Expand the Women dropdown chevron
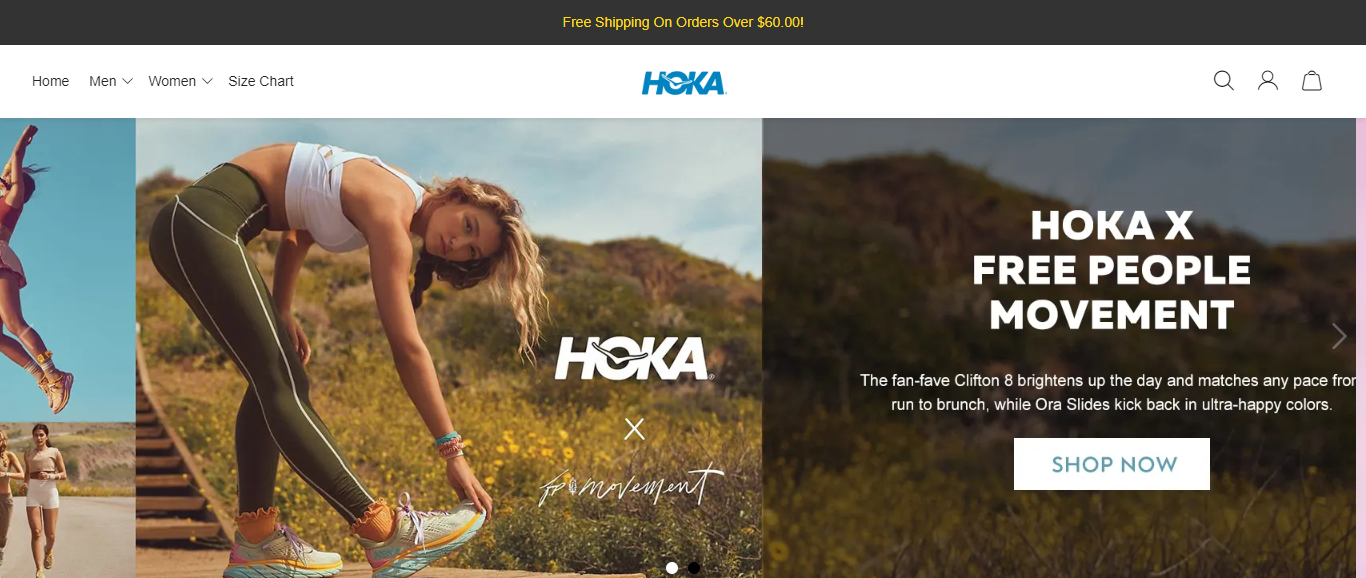1366x578 pixels. [x=207, y=81]
